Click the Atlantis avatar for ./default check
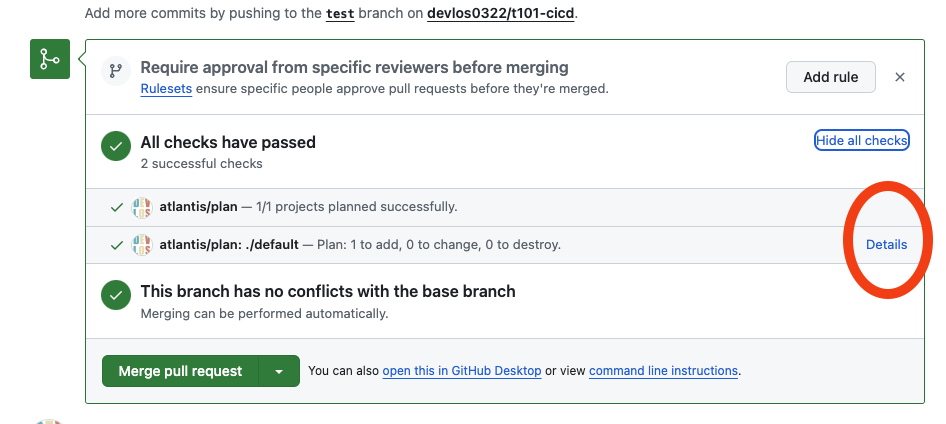The width and height of the screenshot is (946, 424). [141, 244]
